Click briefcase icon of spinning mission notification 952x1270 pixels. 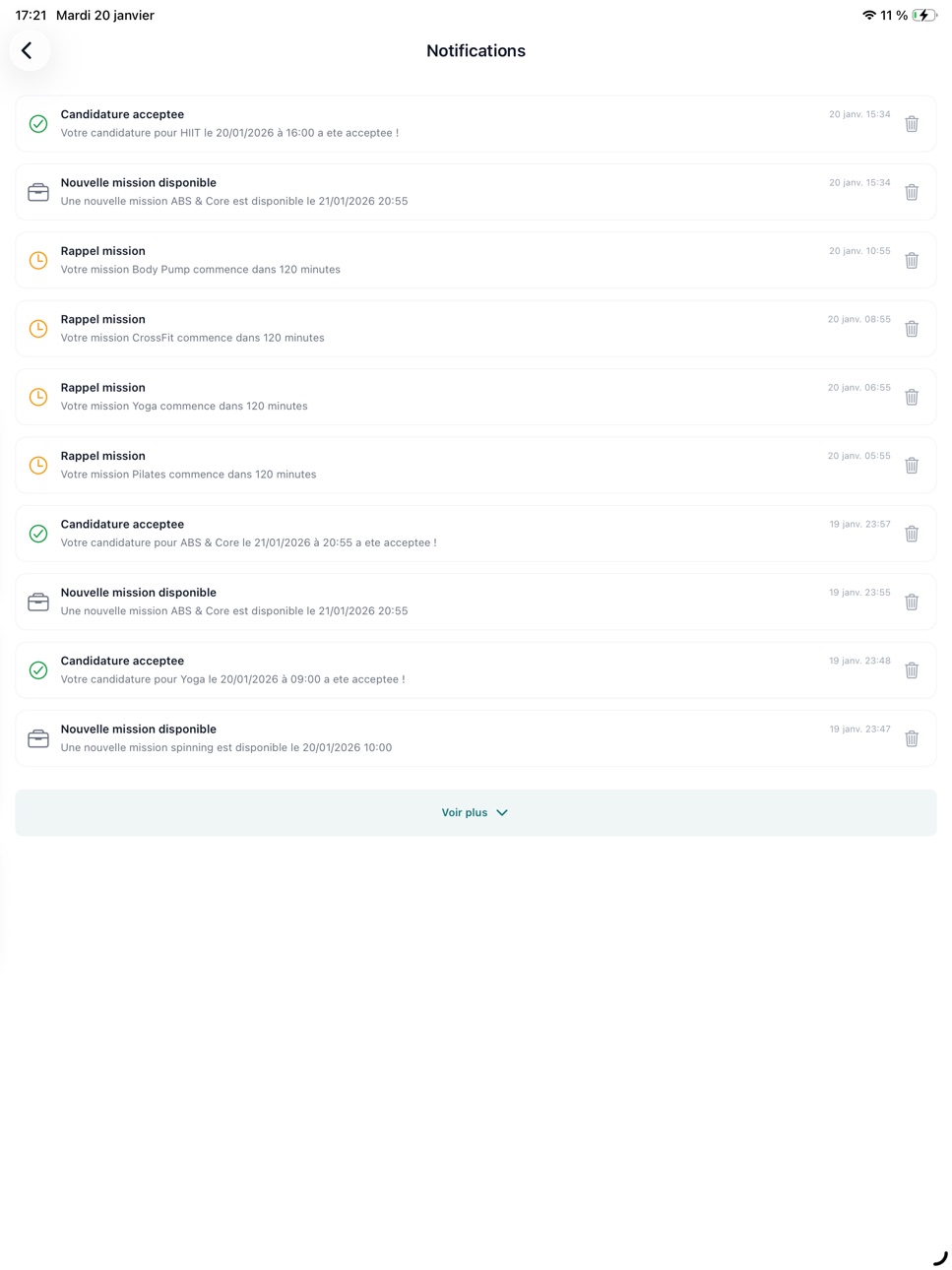click(x=38, y=738)
